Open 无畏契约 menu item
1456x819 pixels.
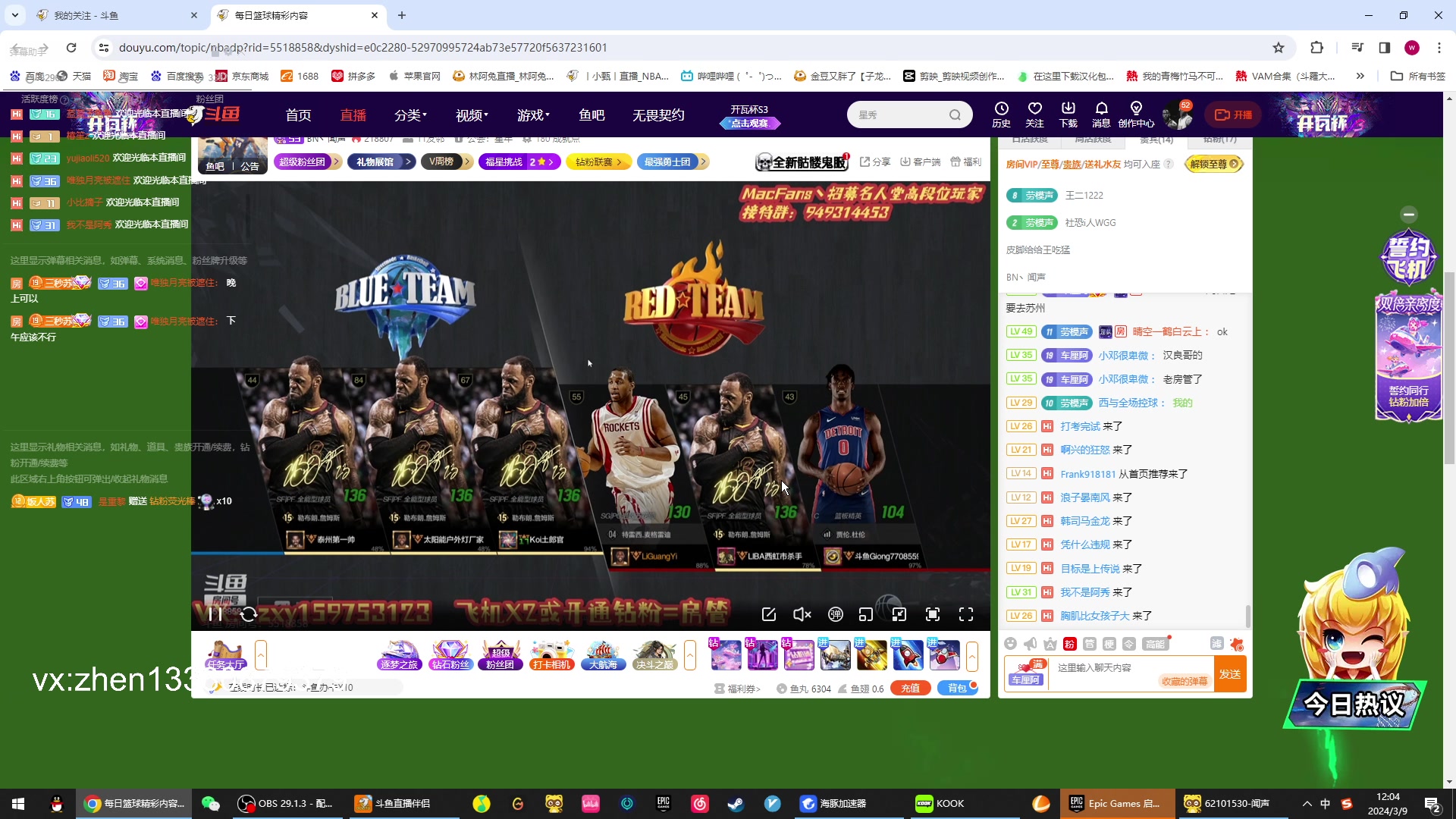658,115
